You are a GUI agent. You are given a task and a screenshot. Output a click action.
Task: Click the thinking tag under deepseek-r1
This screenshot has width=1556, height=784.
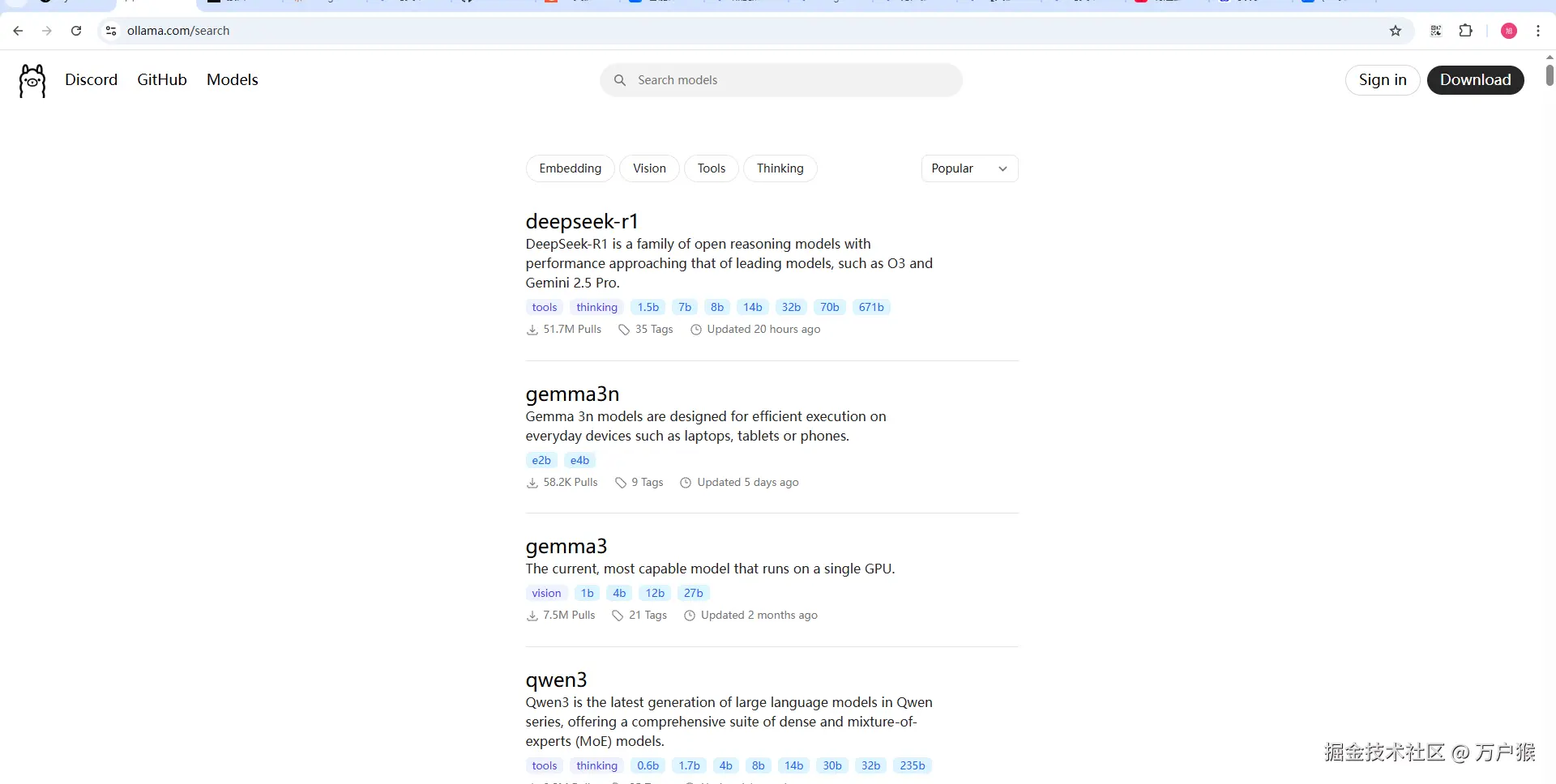(597, 308)
